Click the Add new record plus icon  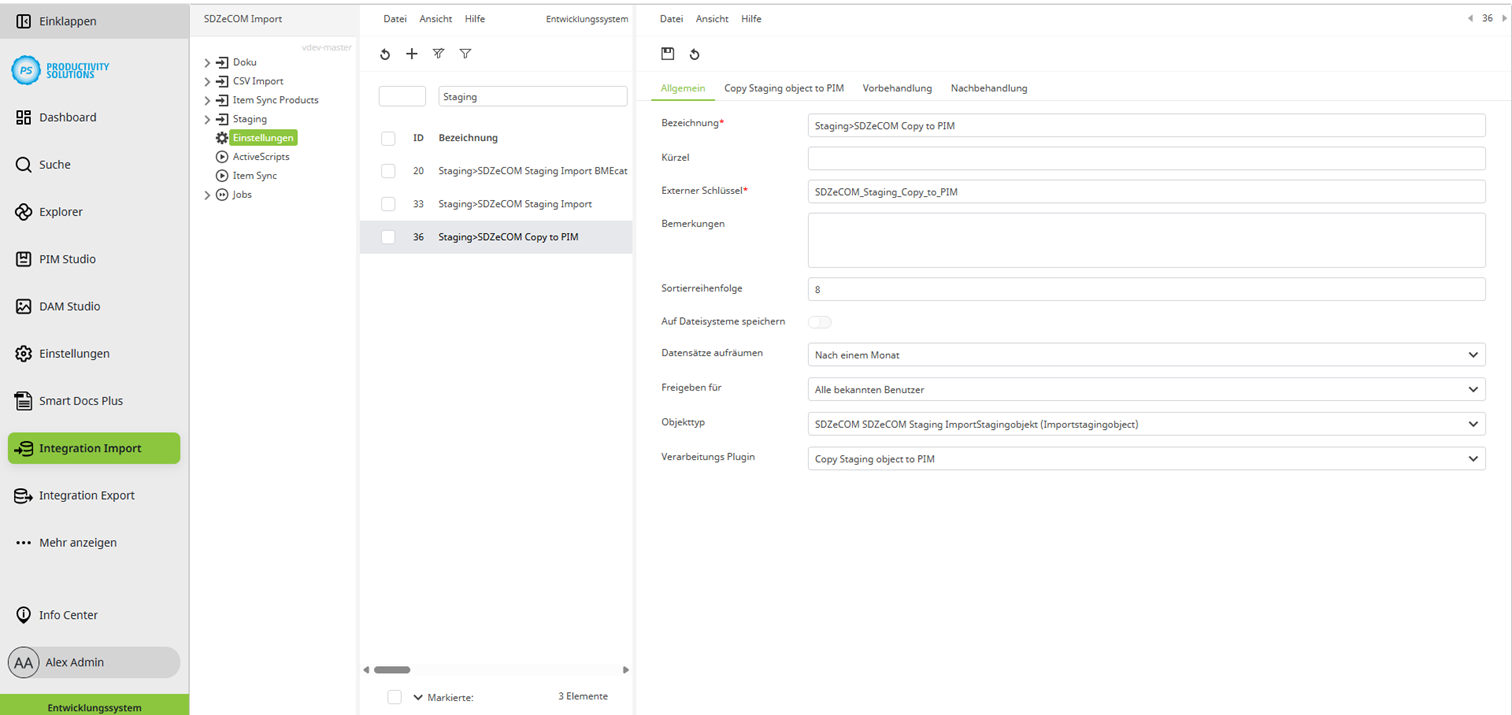coord(411,54)
